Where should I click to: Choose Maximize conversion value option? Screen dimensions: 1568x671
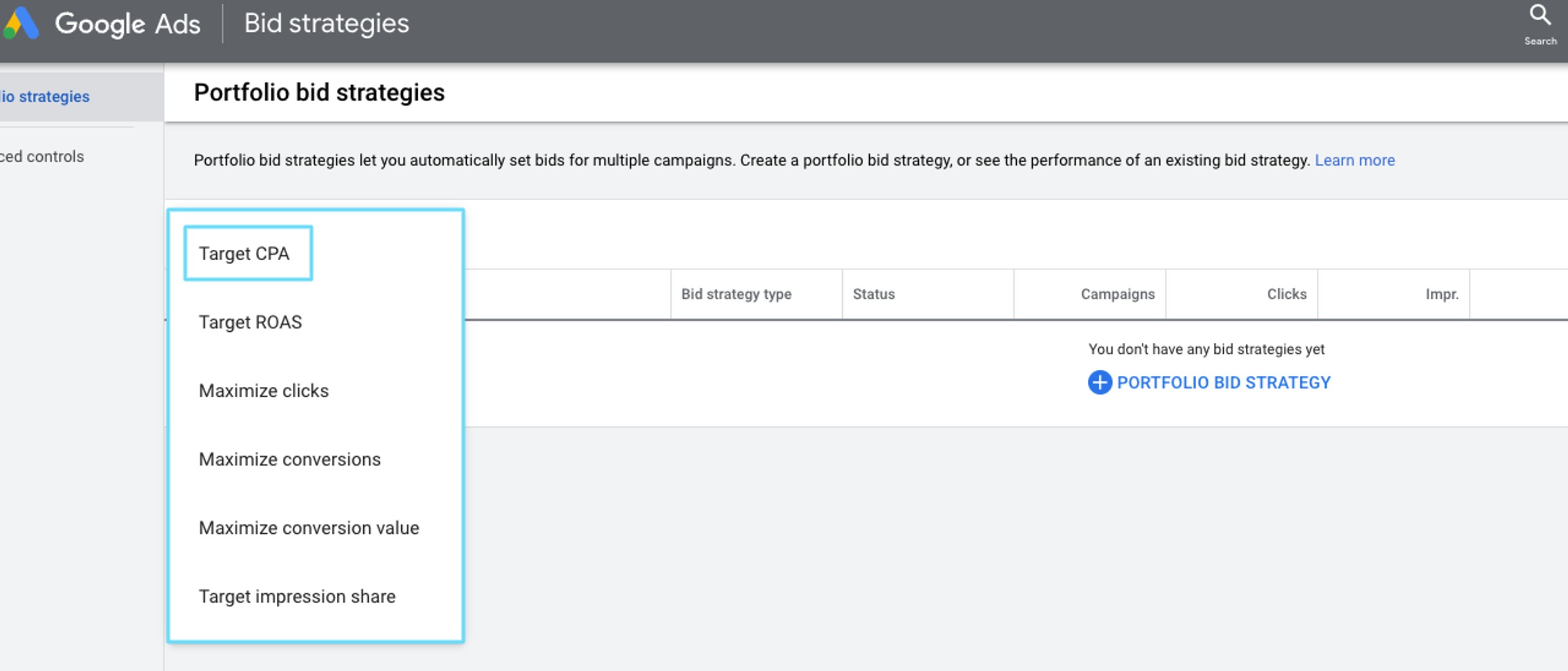tap(309, 528)
